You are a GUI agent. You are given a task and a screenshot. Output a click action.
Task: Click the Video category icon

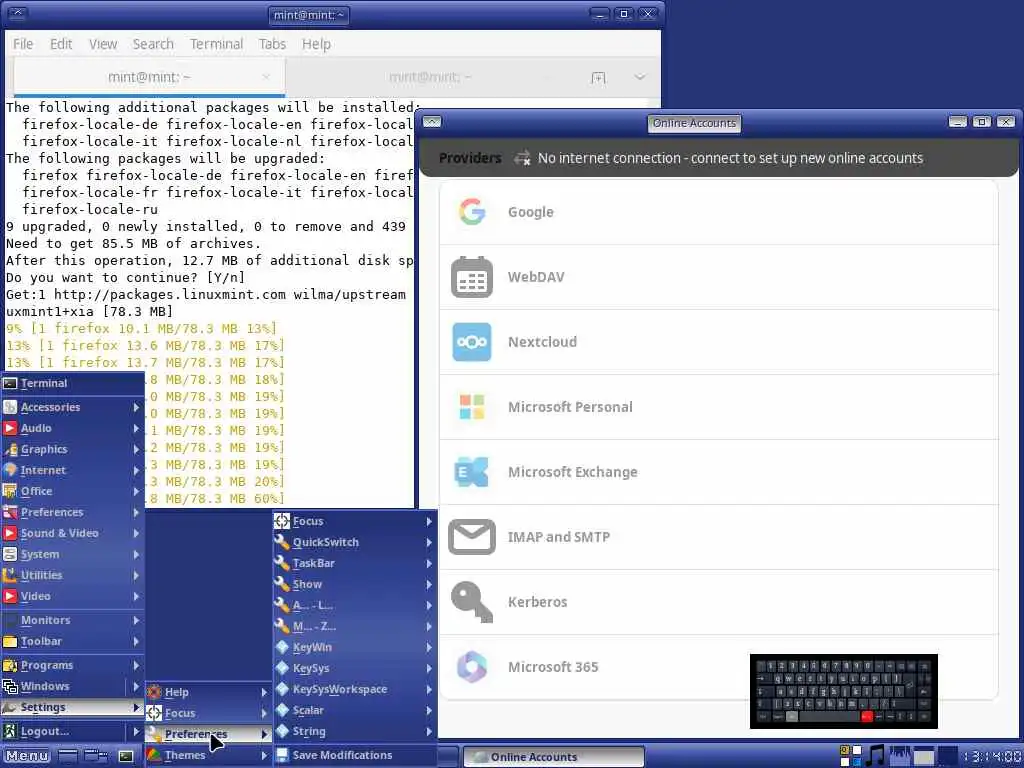(x=10, y=596)
